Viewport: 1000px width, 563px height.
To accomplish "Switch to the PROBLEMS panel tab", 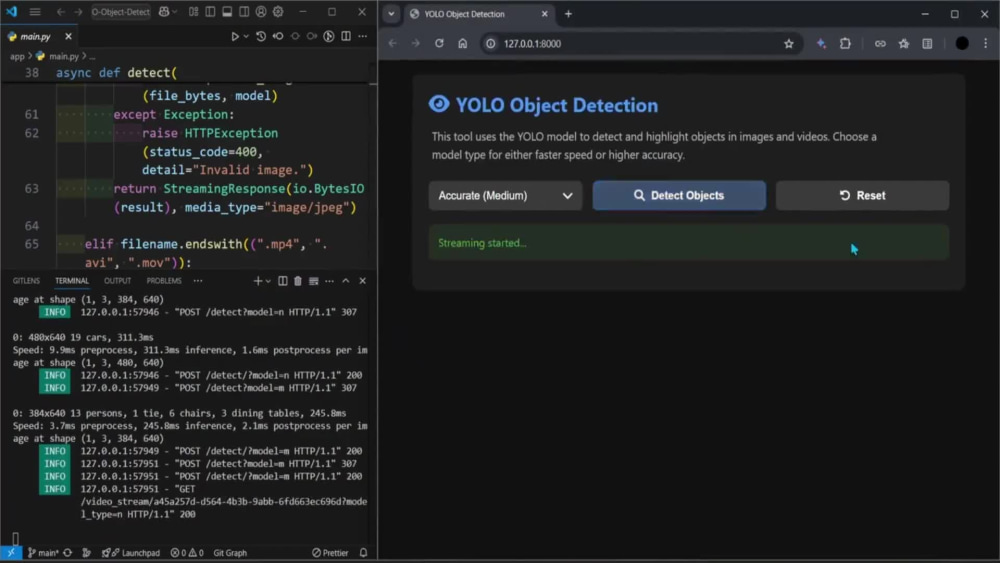I will click(164, 281).
